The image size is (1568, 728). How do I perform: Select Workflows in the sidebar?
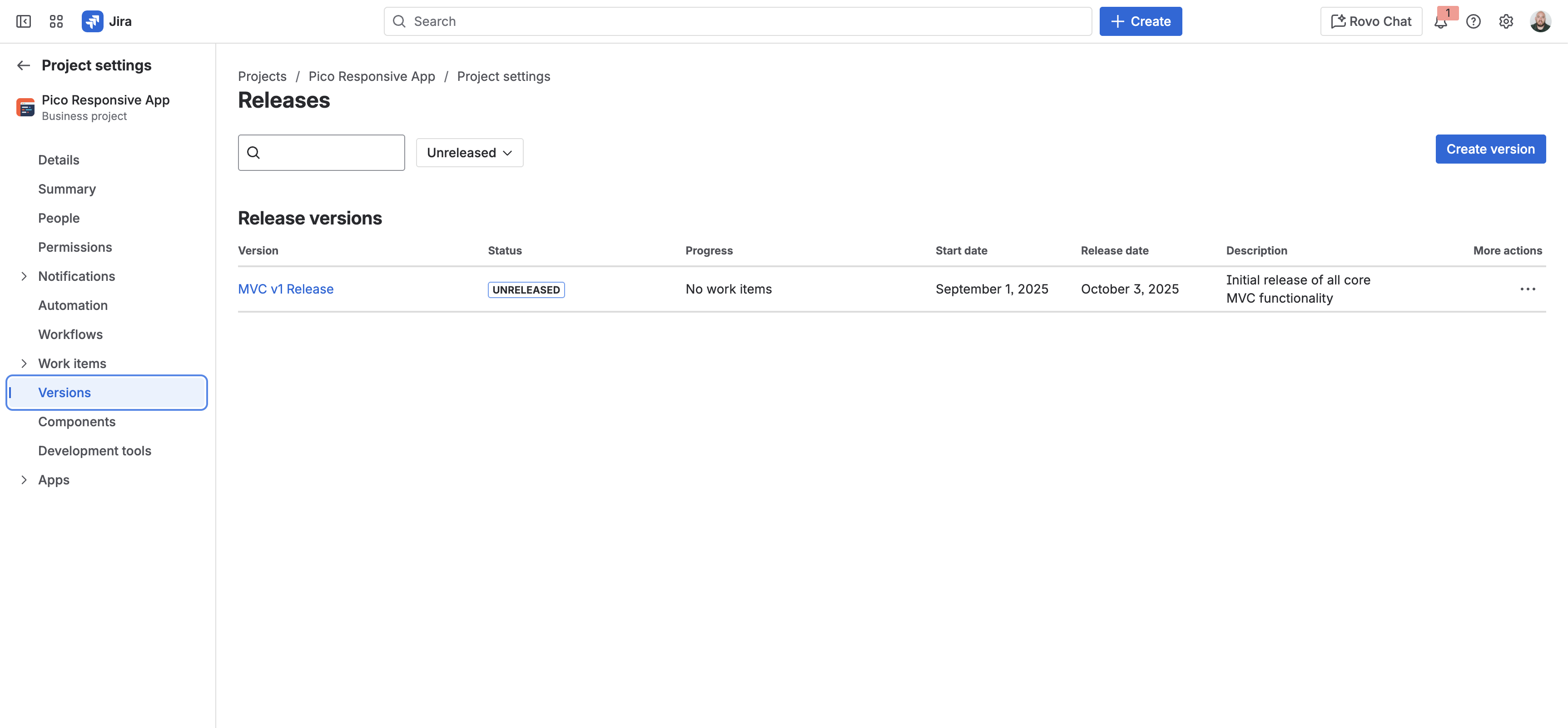[70, 334]
